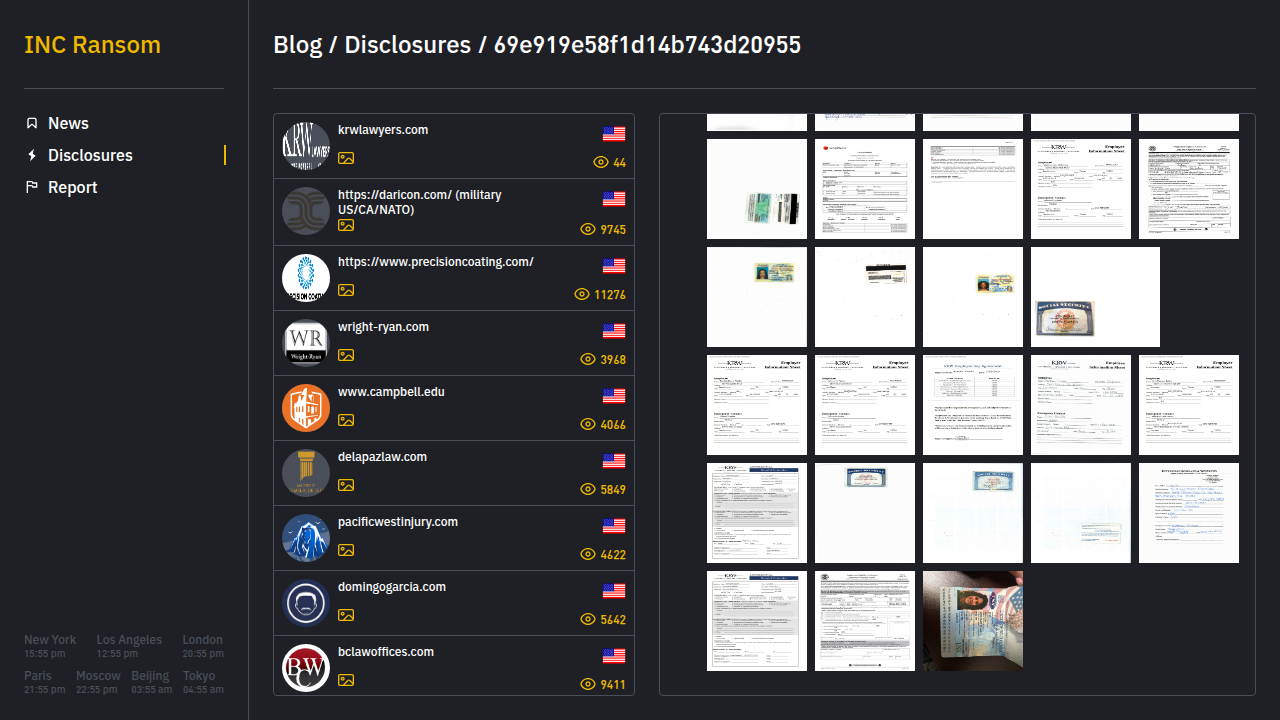The height and width of the screenshot is (720, 1280).
Task: Click the eye icon next to 44 views
Action: 601,162
